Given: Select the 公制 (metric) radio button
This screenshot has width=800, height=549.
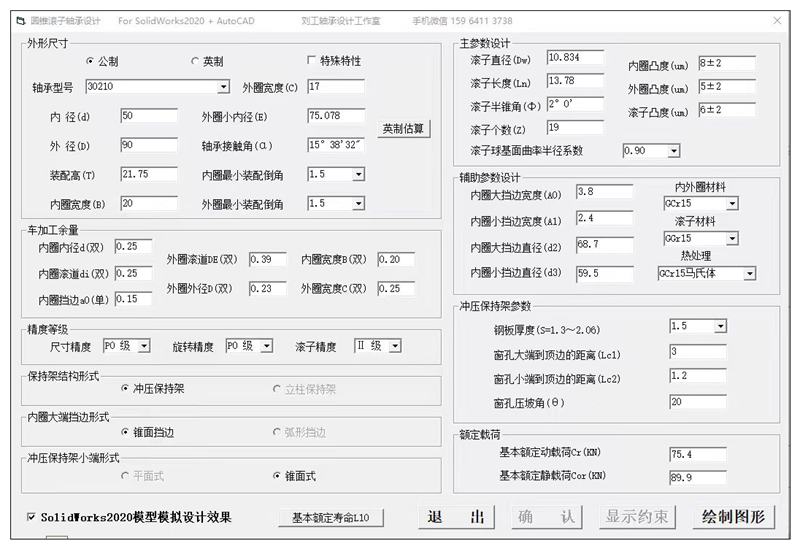Looking at the screenshot, I should point(90,62).
